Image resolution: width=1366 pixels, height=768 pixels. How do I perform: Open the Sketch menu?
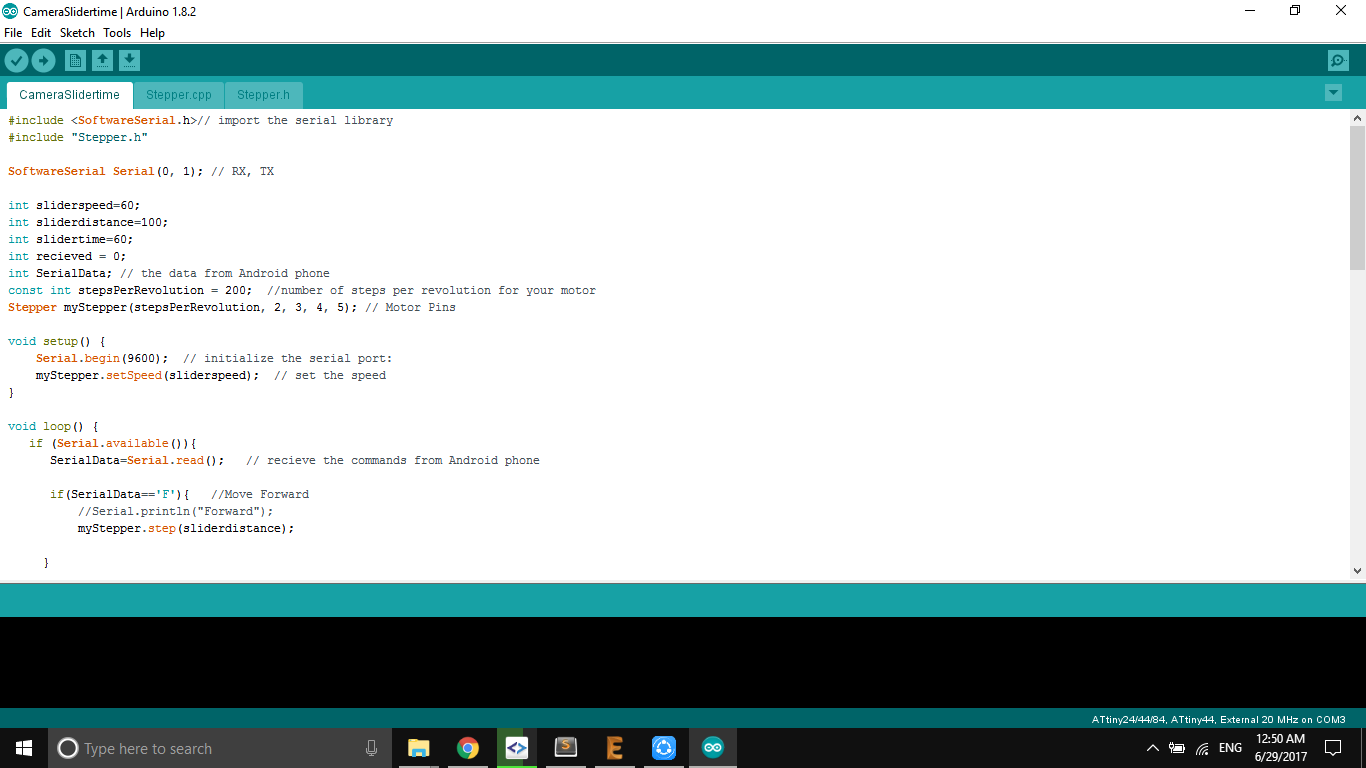pos(77,33)
